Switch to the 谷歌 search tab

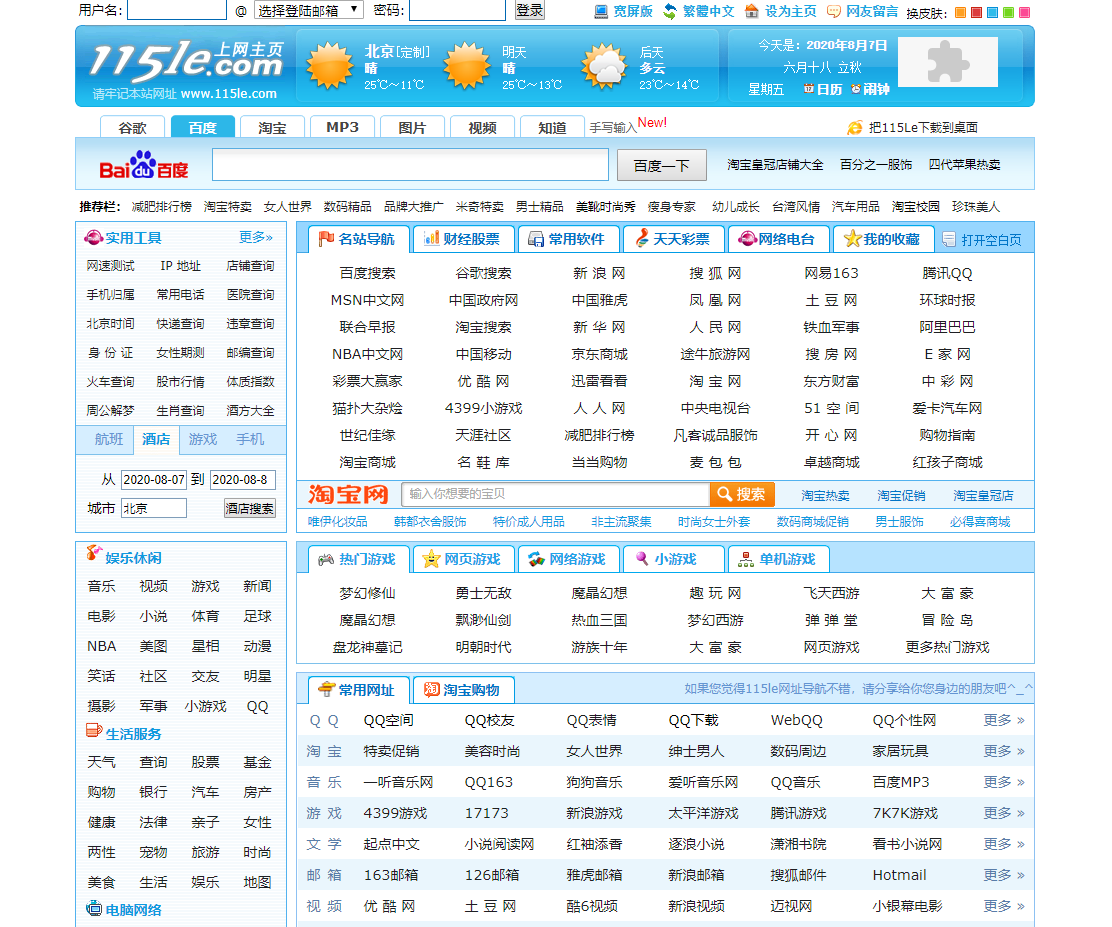[133, 127]
